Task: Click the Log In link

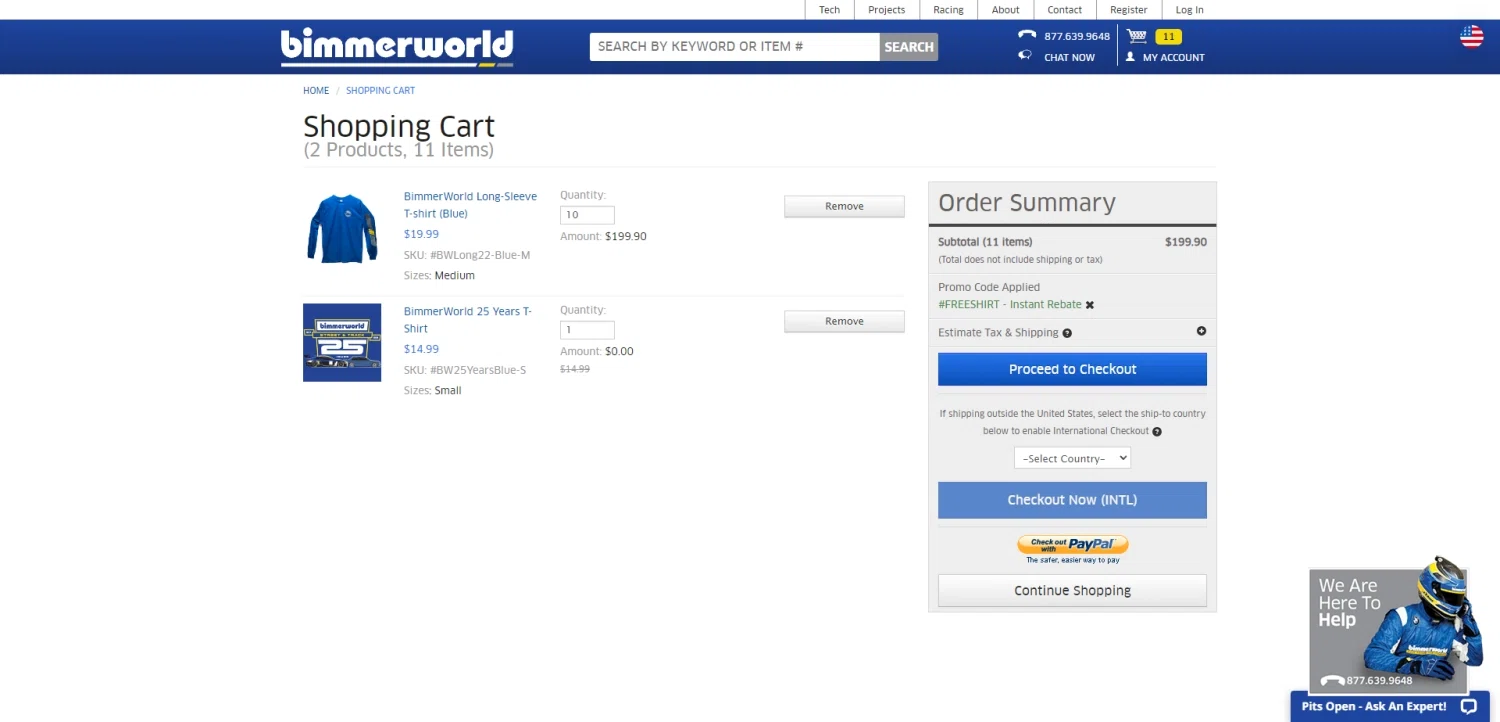Action: click(x=1190, y=10)
